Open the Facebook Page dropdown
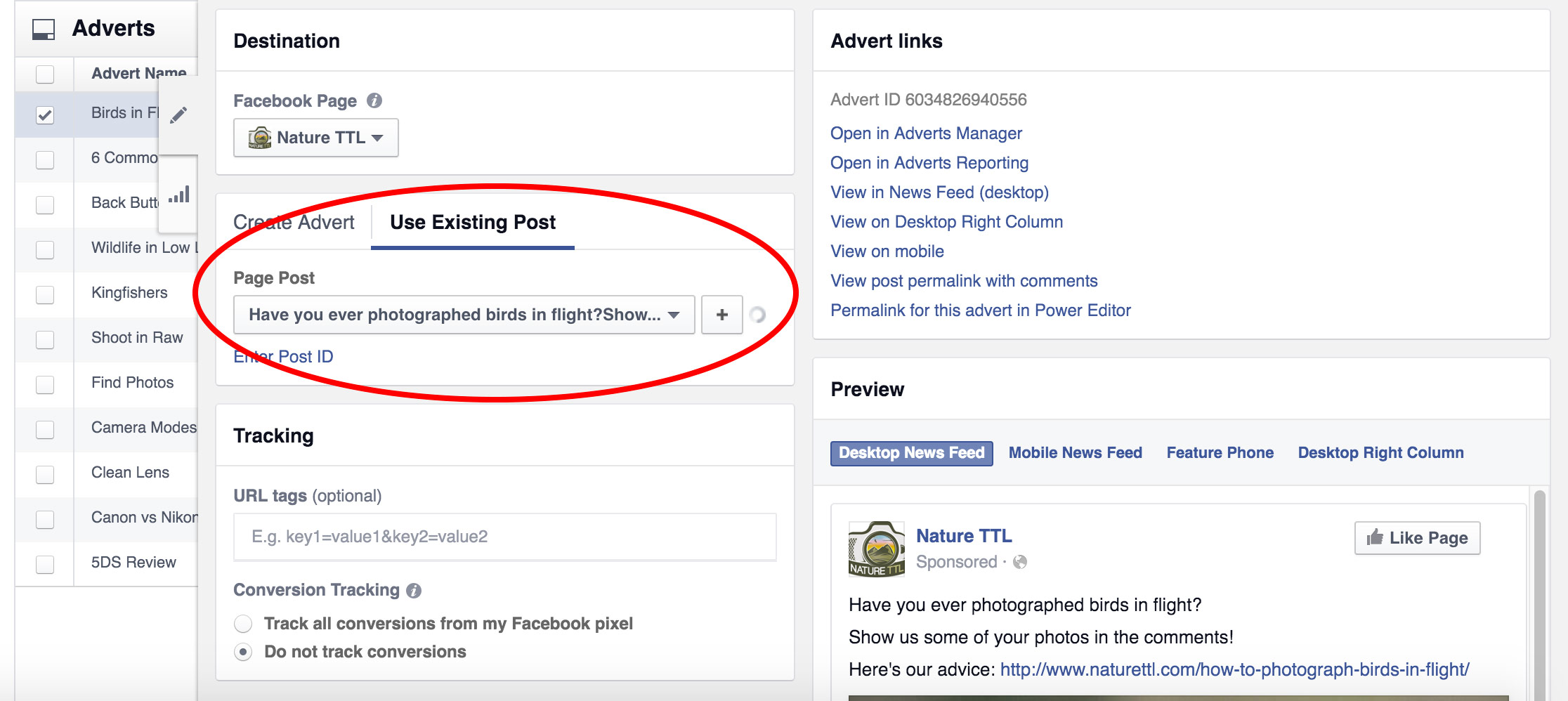The width and height of the screenshot is (1568, 701). point(315,137)
